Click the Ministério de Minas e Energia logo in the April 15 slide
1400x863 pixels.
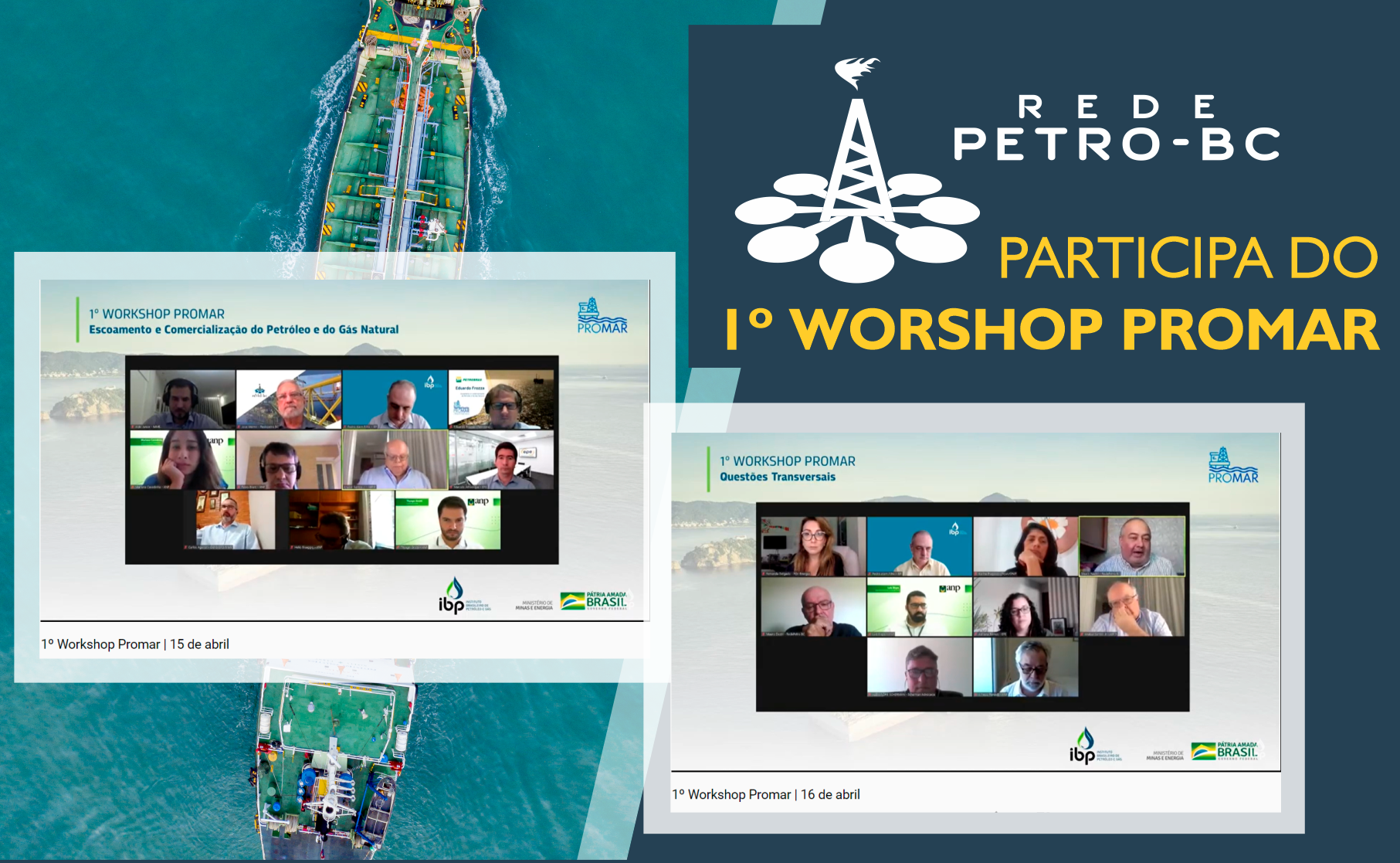[534, 605]
